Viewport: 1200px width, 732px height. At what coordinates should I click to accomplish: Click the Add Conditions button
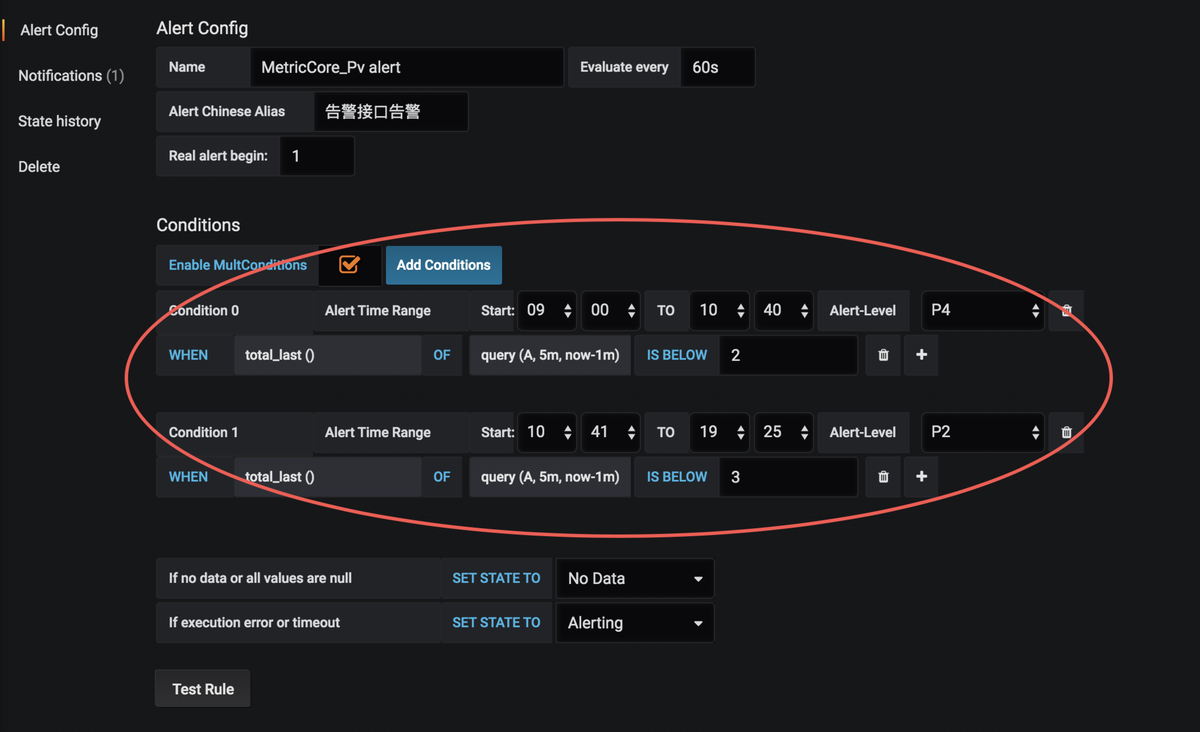tap(444, 265)
